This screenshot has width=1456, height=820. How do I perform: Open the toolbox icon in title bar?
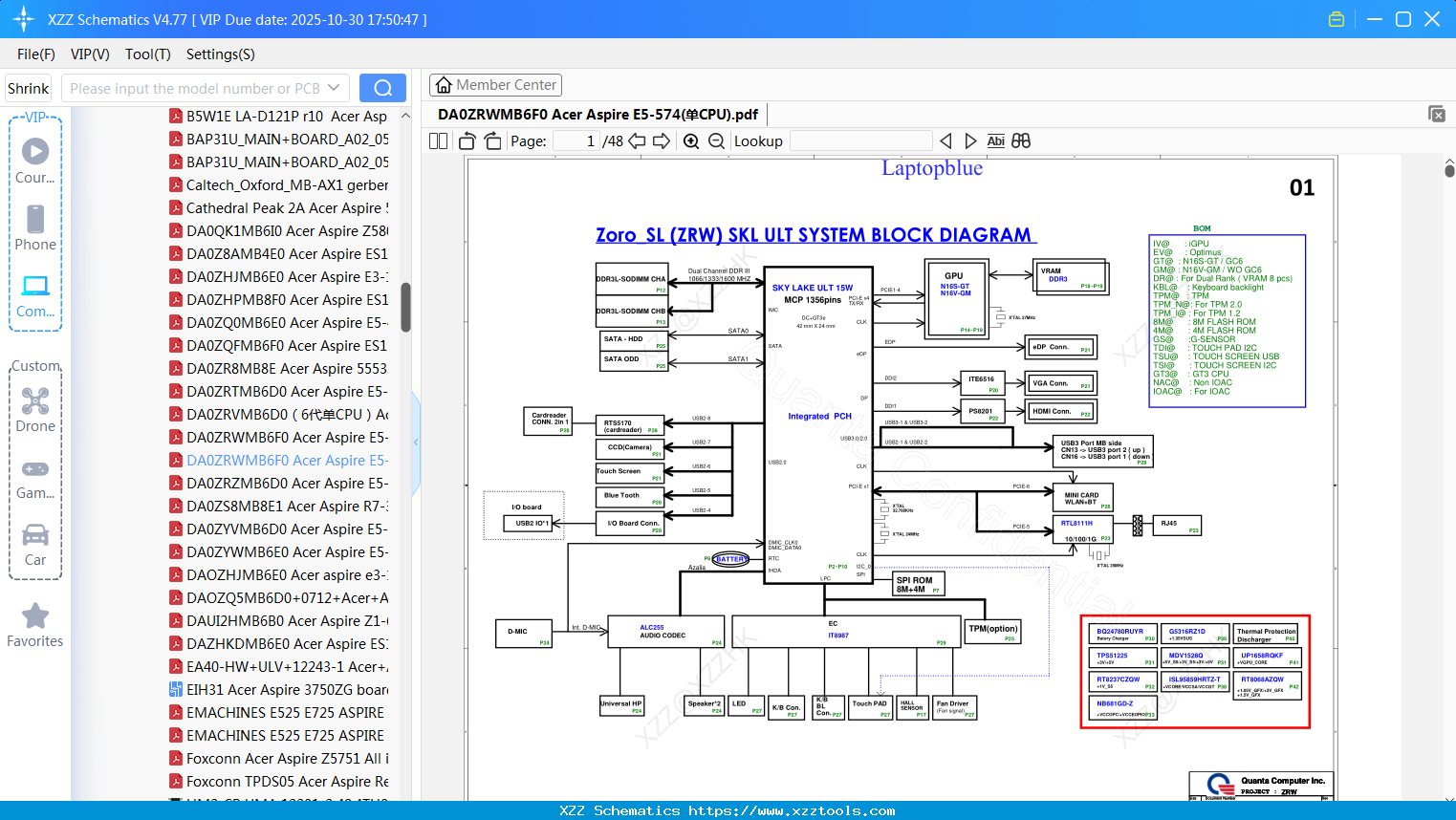[x=1336, y=19]
